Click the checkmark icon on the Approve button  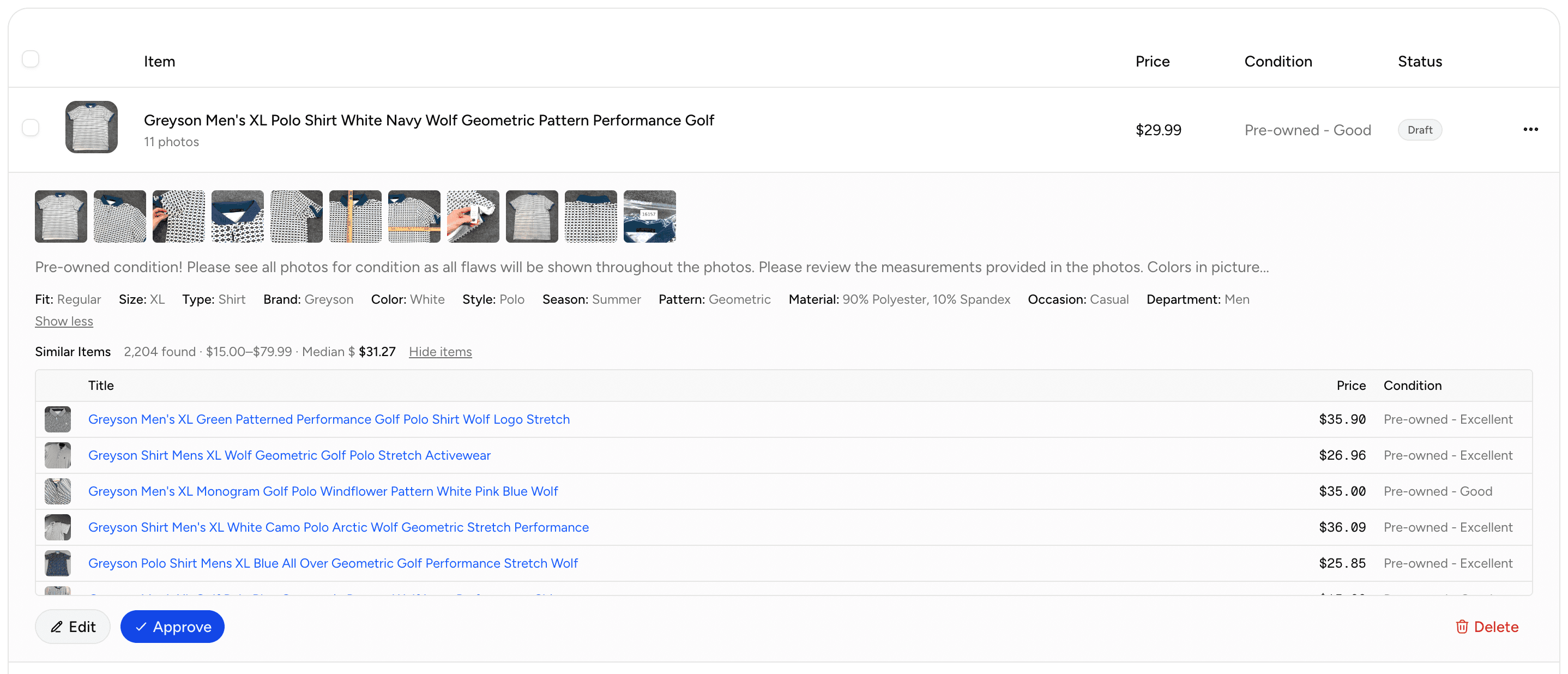coord(142,627)
